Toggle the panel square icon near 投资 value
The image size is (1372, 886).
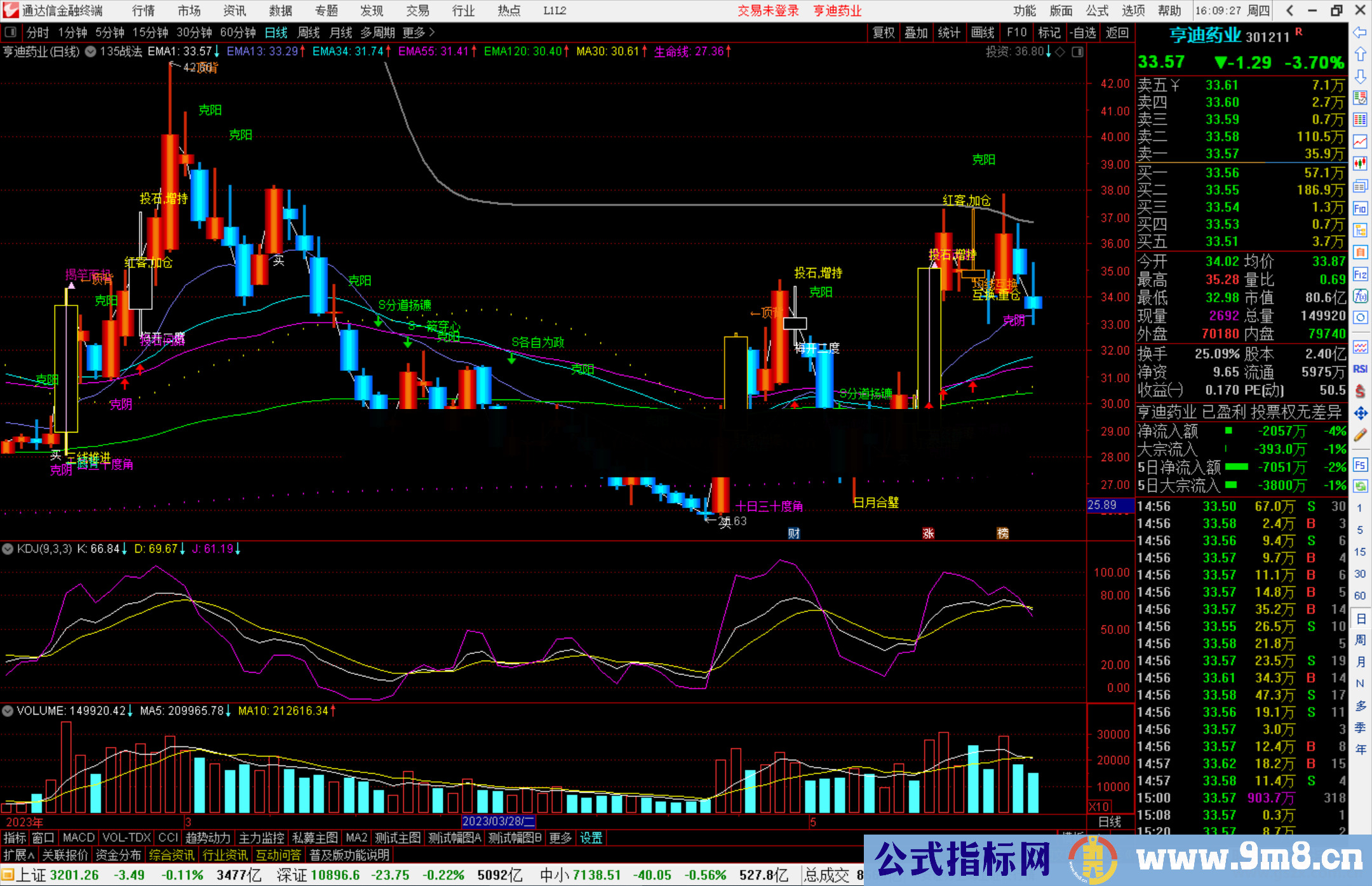pos(1077,52)
